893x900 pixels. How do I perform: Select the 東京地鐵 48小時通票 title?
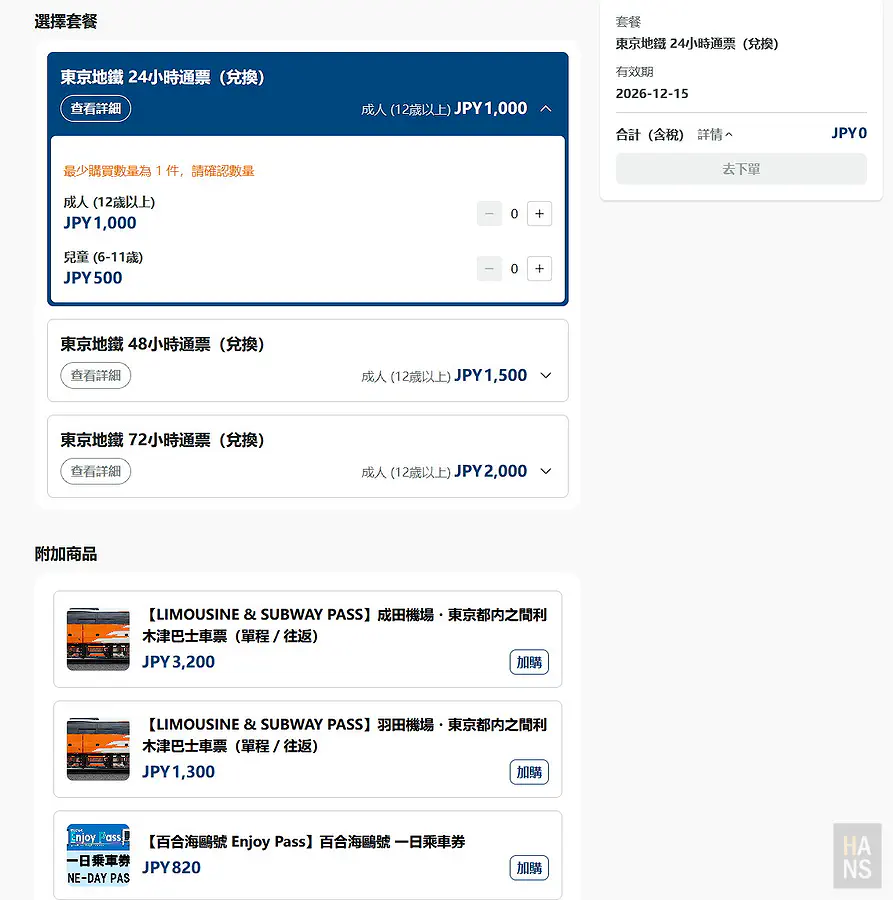[162, 344]
